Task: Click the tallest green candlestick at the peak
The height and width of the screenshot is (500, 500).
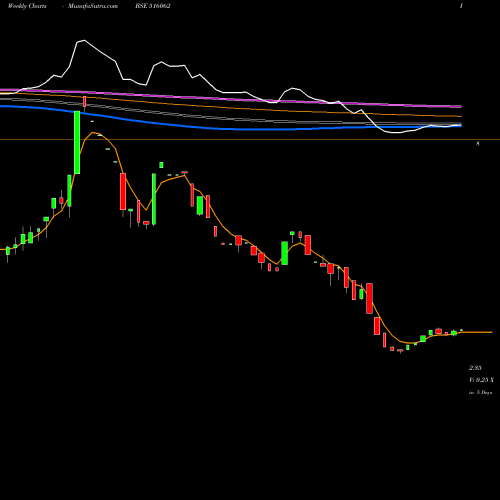Action: click(77, 142)
